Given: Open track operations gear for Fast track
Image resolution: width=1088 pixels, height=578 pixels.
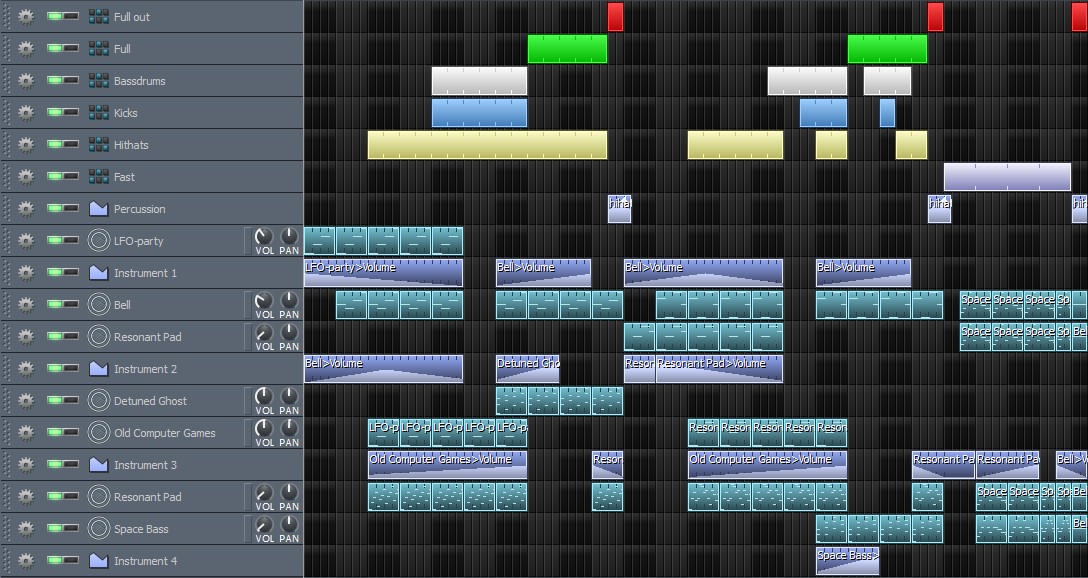Looking at the screenshot, I should [26, 177].
